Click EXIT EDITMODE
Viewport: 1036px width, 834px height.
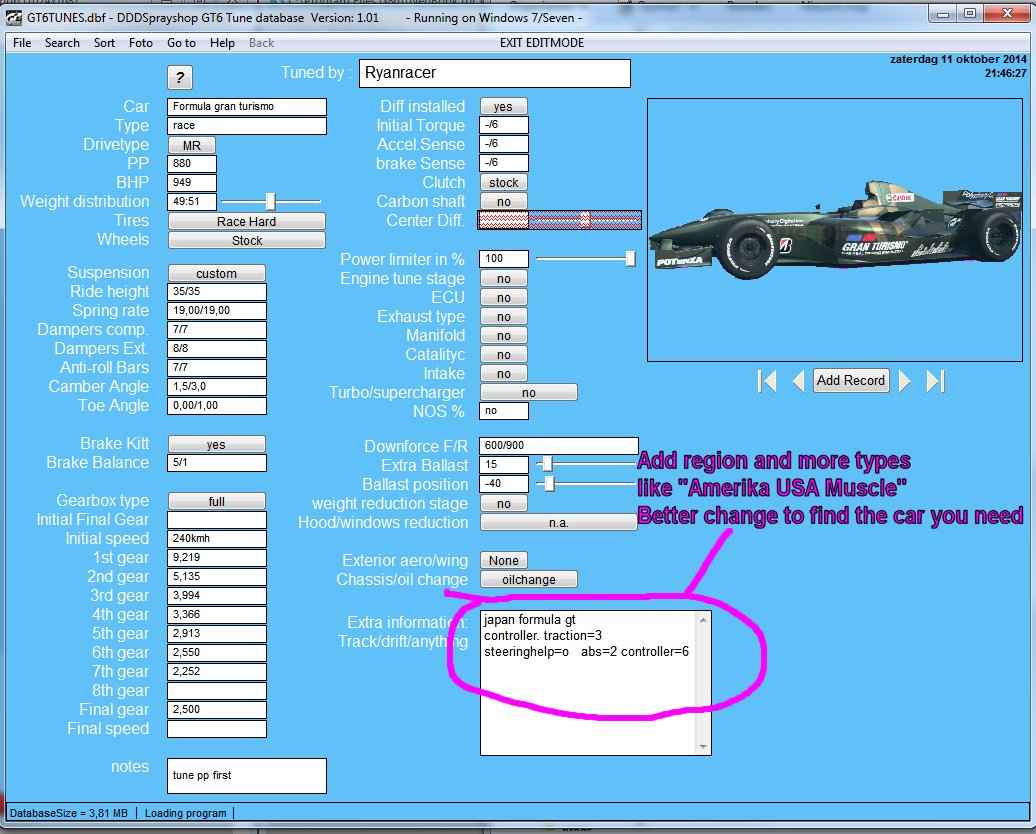pos(542,43)
